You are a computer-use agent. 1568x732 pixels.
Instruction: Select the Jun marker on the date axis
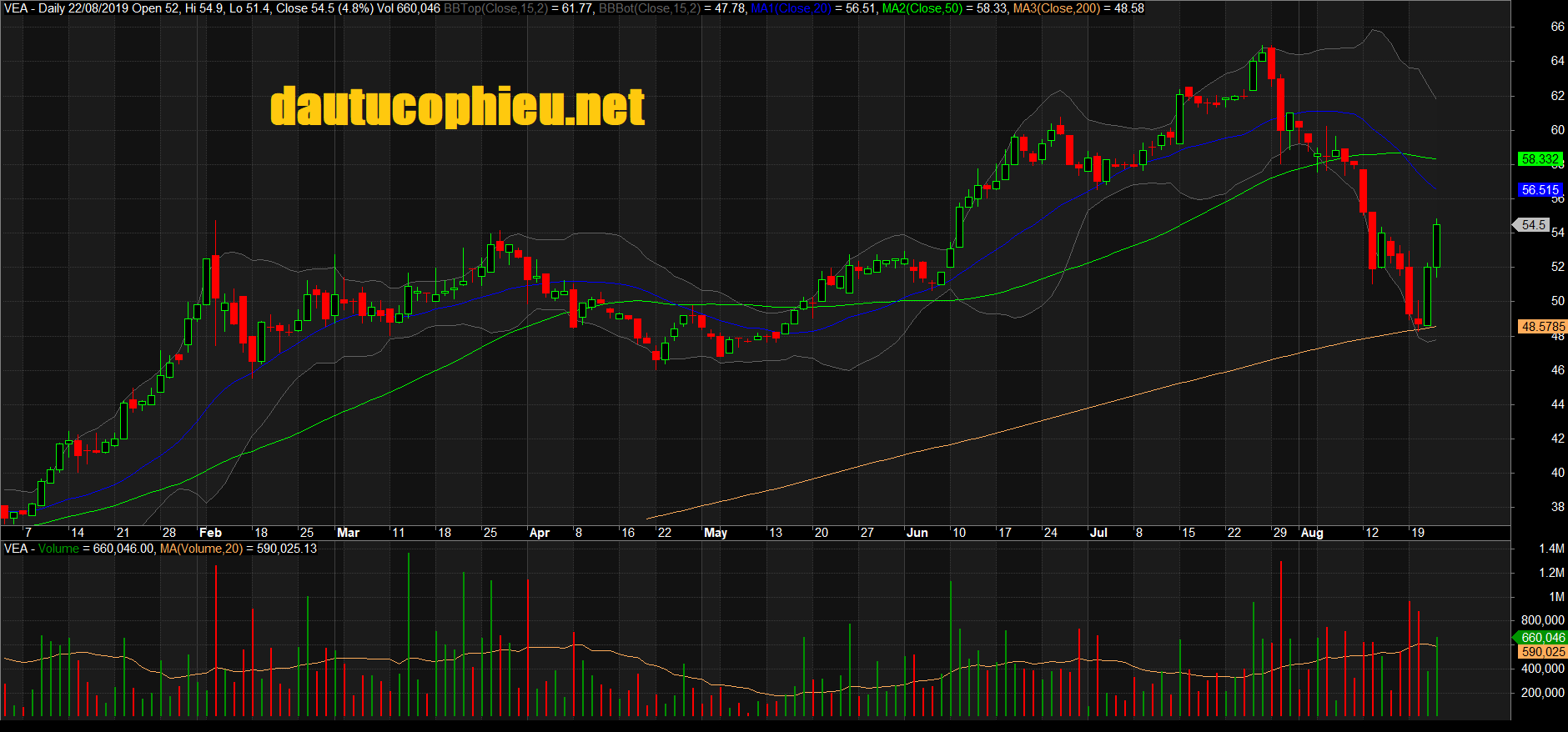(x=917, y=533)
